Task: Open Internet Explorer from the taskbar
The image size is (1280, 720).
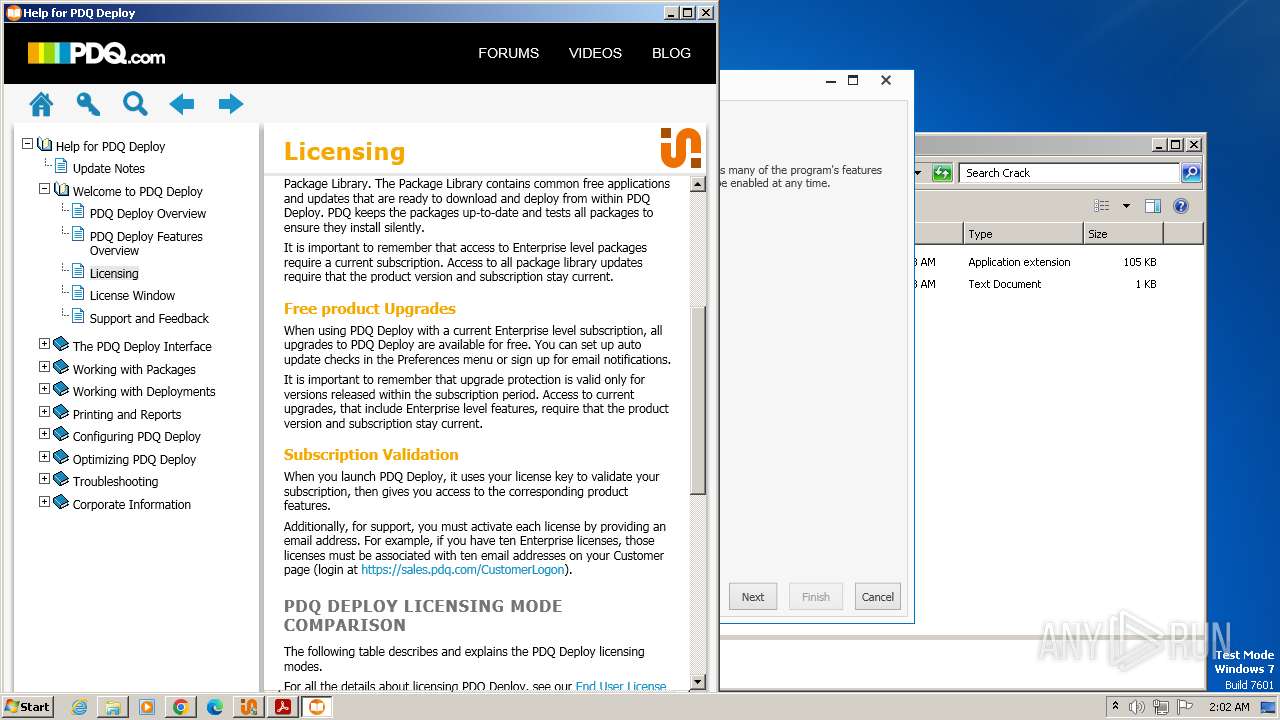Action: (79, 707)
